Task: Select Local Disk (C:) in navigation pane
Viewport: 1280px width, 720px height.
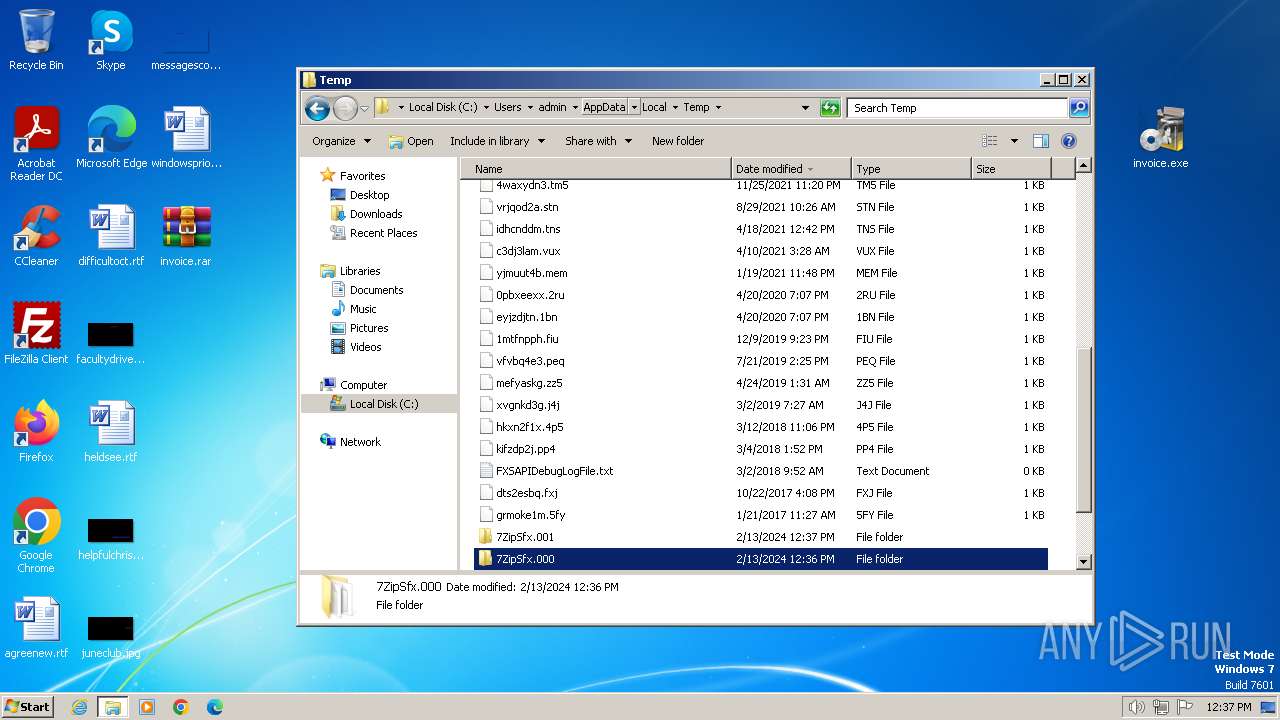Action: pos(379,404)
